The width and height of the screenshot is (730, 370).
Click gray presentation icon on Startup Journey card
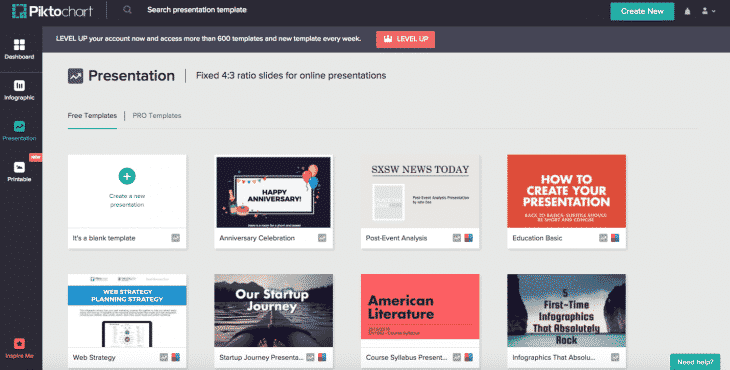click(x=310, y=357)
